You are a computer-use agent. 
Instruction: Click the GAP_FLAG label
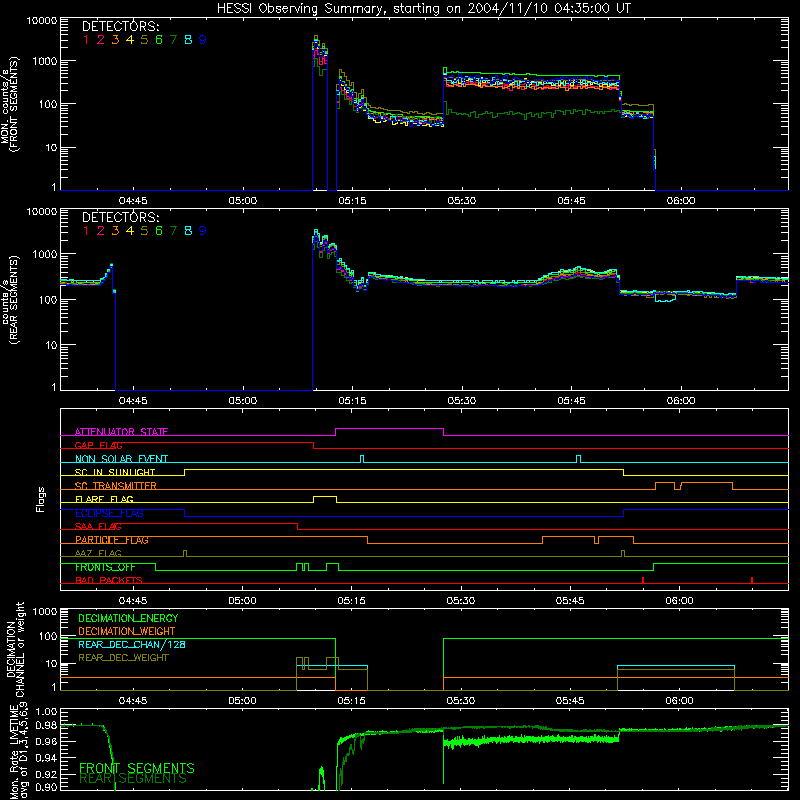[98, 445]
